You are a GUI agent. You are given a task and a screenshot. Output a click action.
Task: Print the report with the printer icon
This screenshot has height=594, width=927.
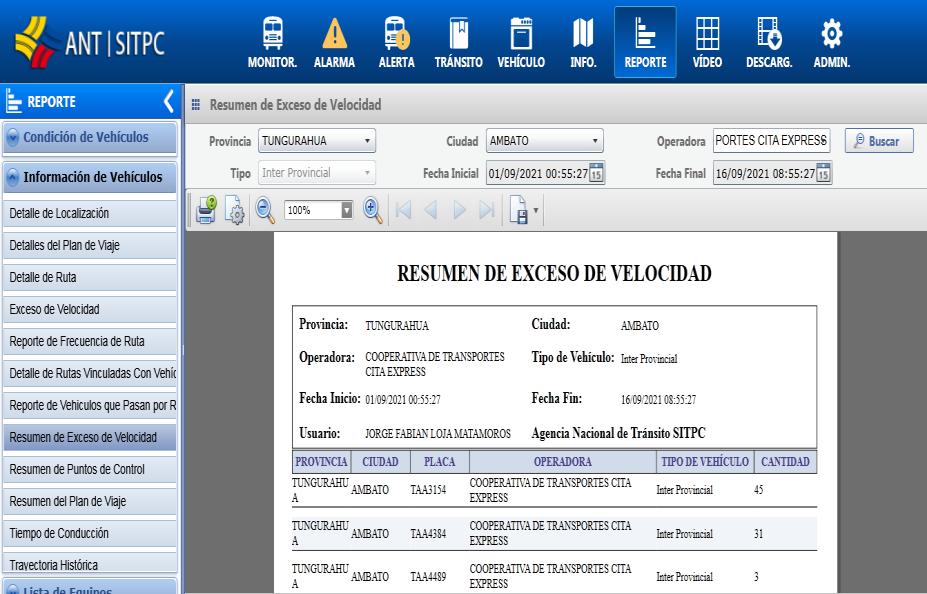tap(206, 210)
